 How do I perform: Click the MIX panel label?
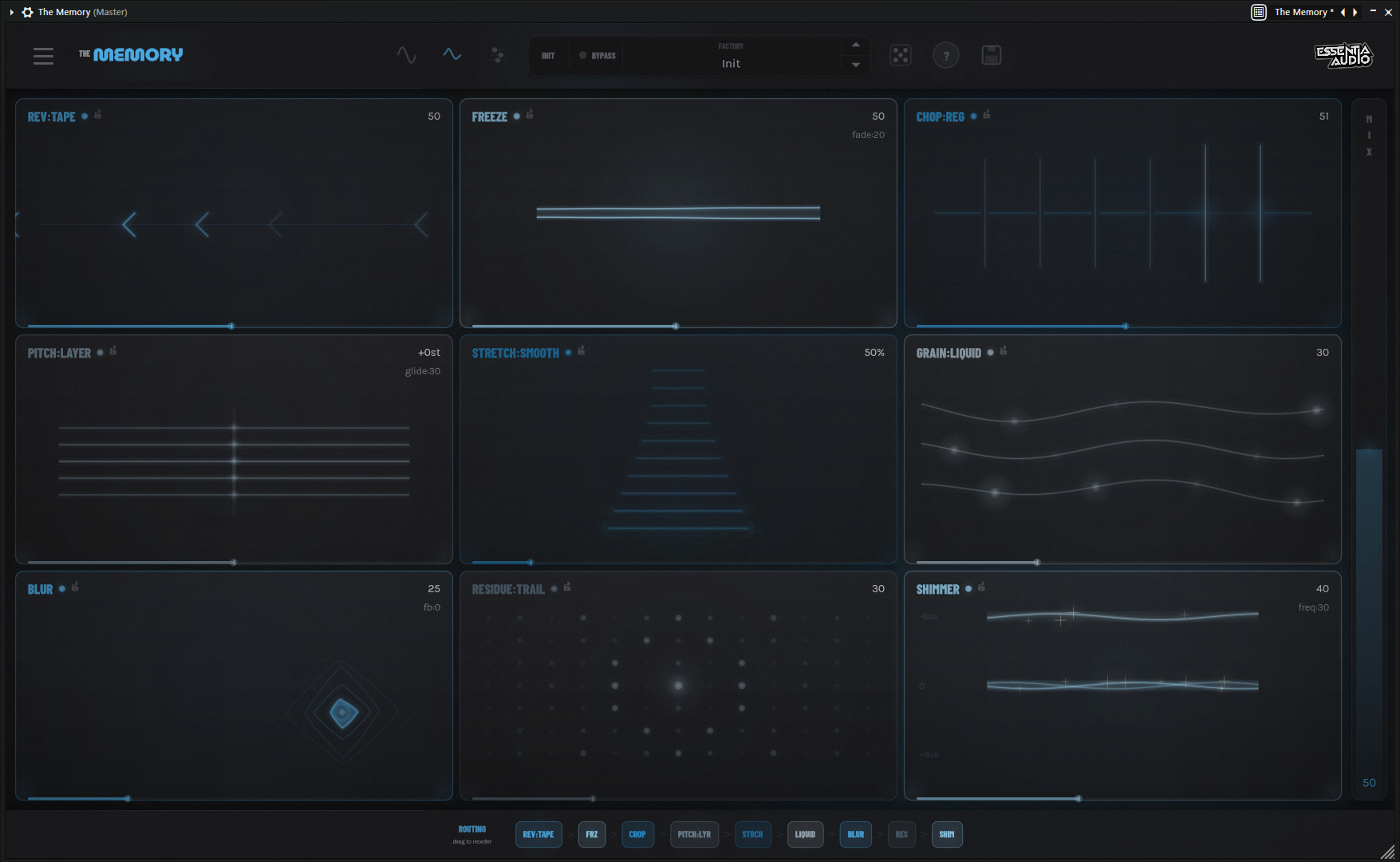pyautogui.click(x=1369, y=136)
